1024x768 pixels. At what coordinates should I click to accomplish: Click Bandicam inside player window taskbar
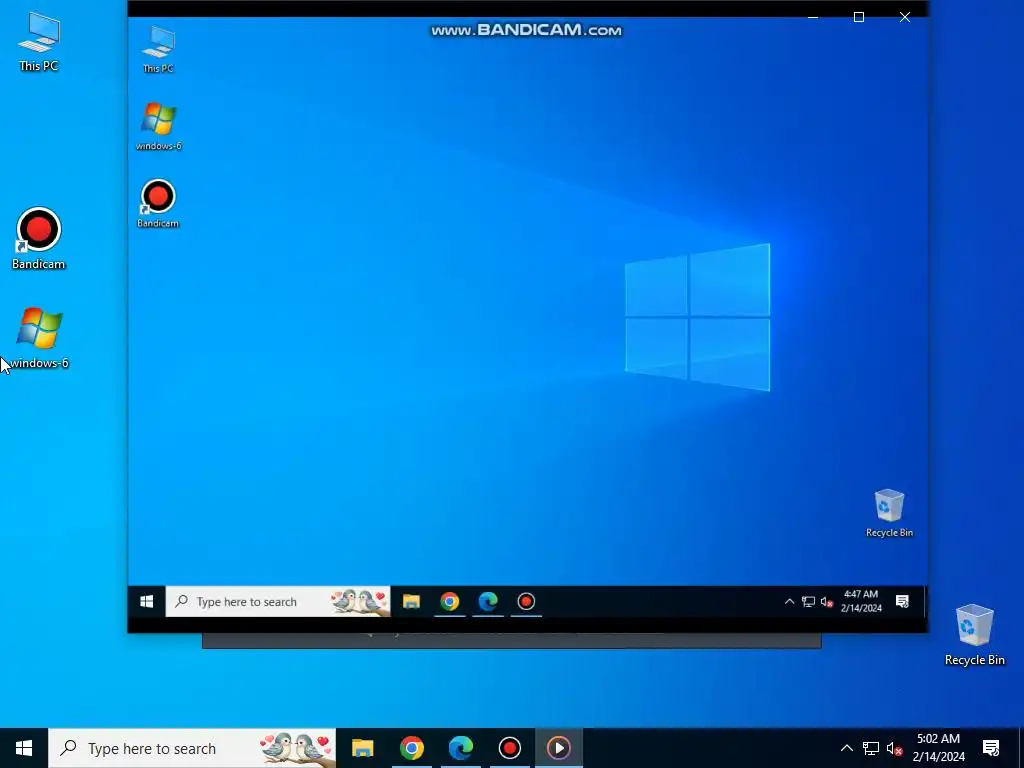526,601
